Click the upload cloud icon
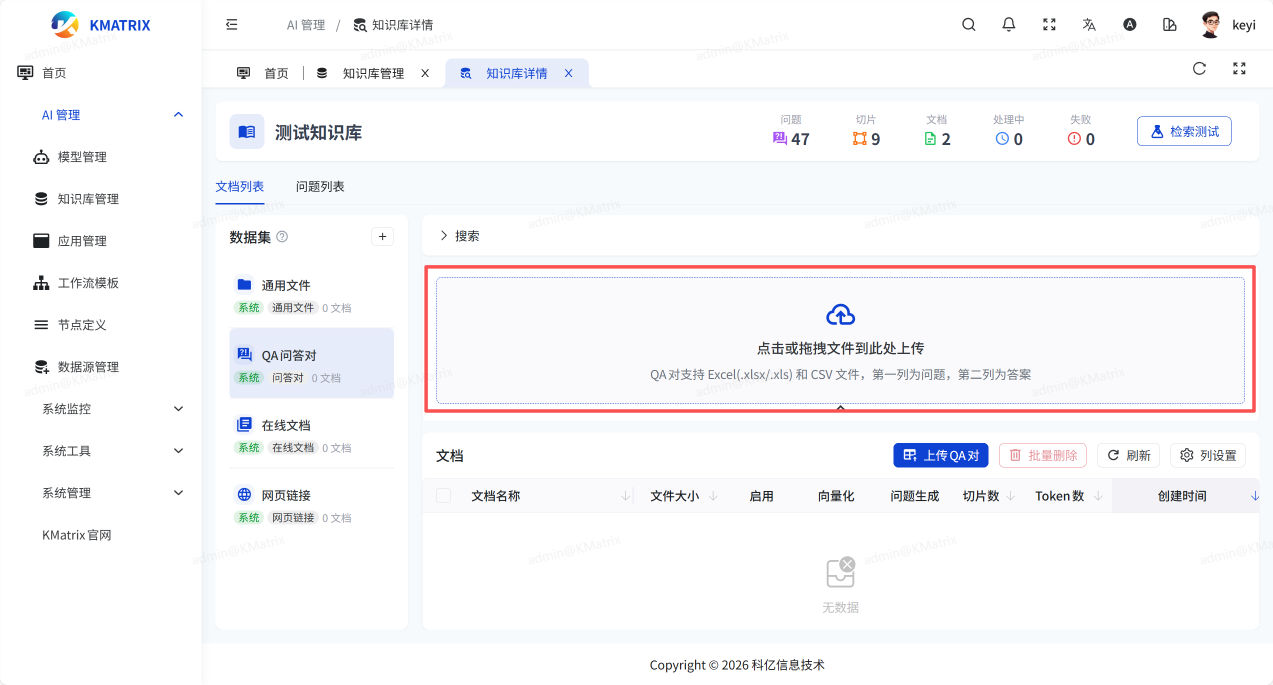 pos(840,316)
